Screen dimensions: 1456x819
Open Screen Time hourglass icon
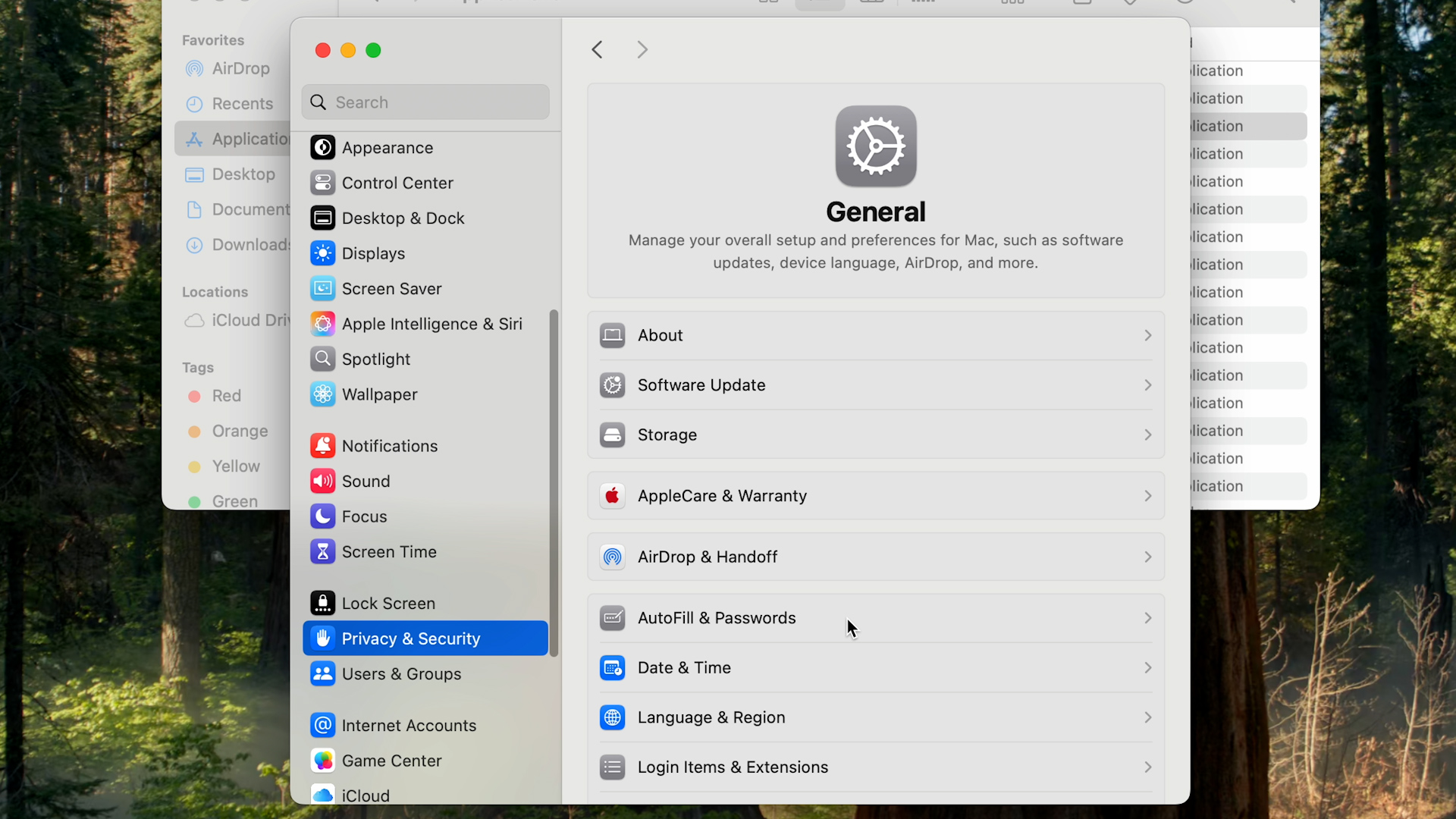coord(322,551)
